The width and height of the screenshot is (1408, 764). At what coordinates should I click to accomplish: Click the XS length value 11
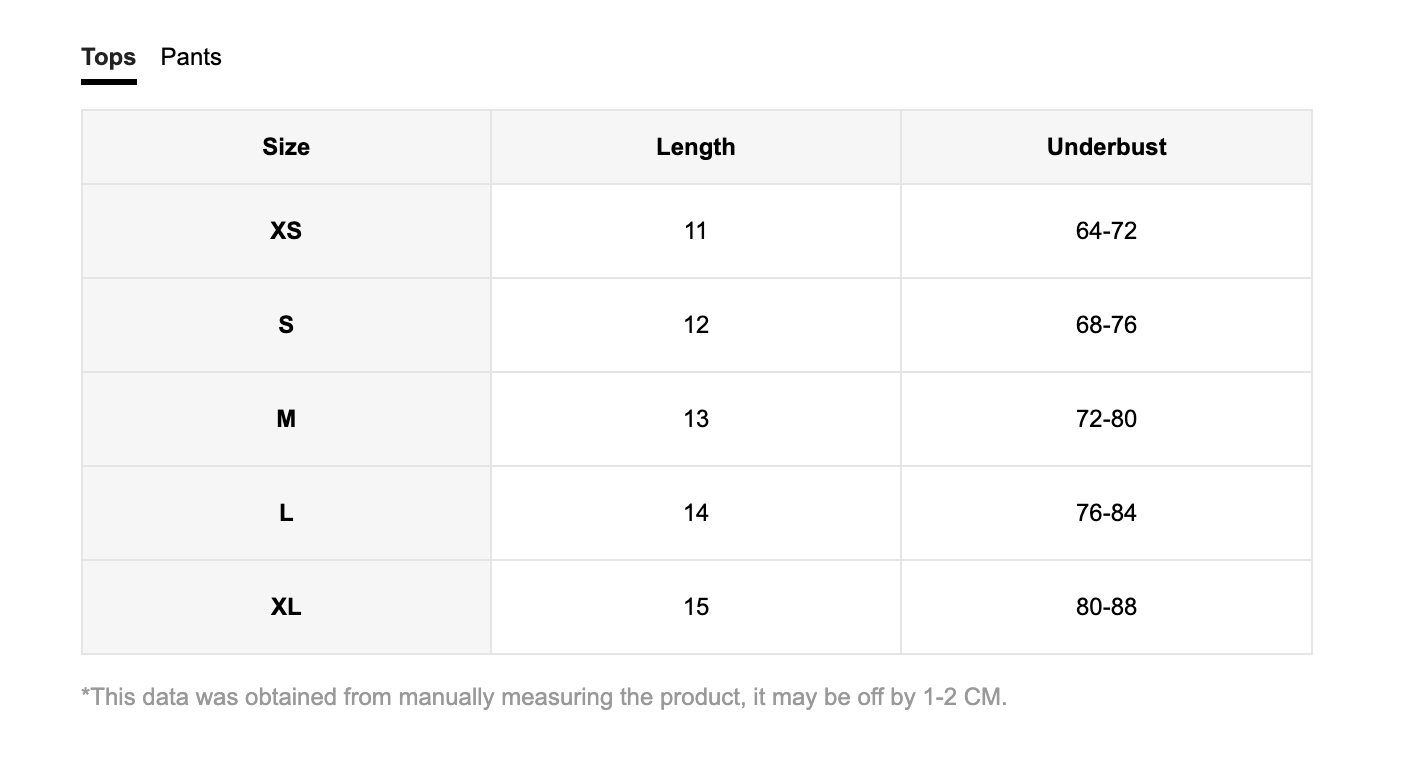696,231
